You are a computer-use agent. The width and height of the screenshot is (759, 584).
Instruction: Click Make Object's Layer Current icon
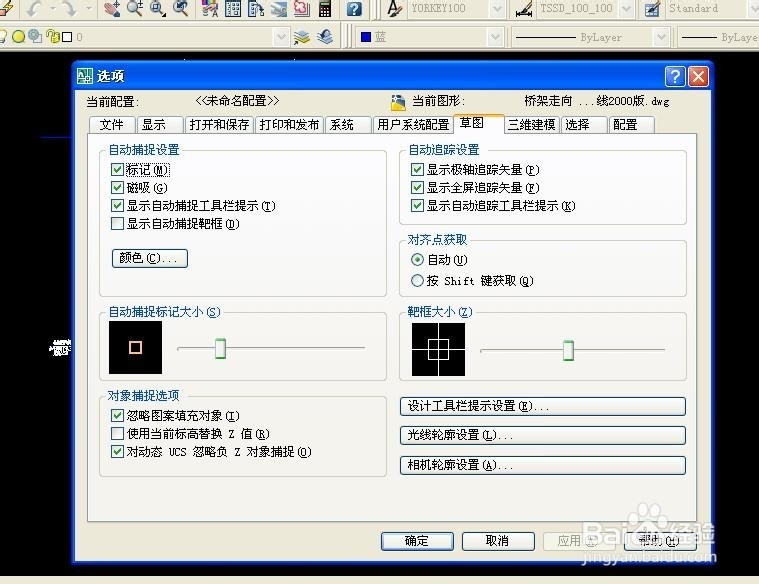click(x=302, y=37)
